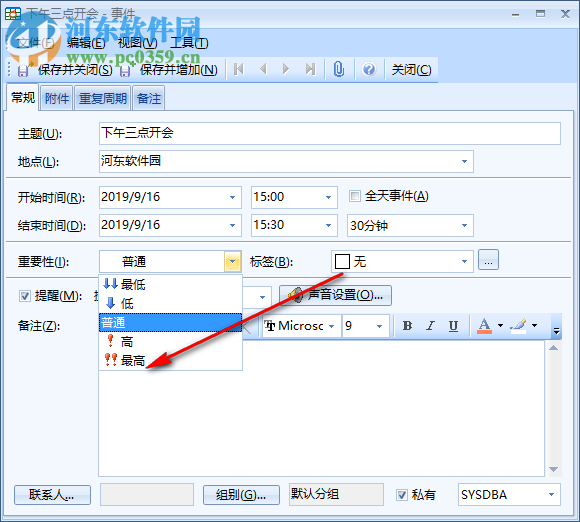Open the label (标签) dropdown
Screen dimensions: 580x522
point(464,262)
